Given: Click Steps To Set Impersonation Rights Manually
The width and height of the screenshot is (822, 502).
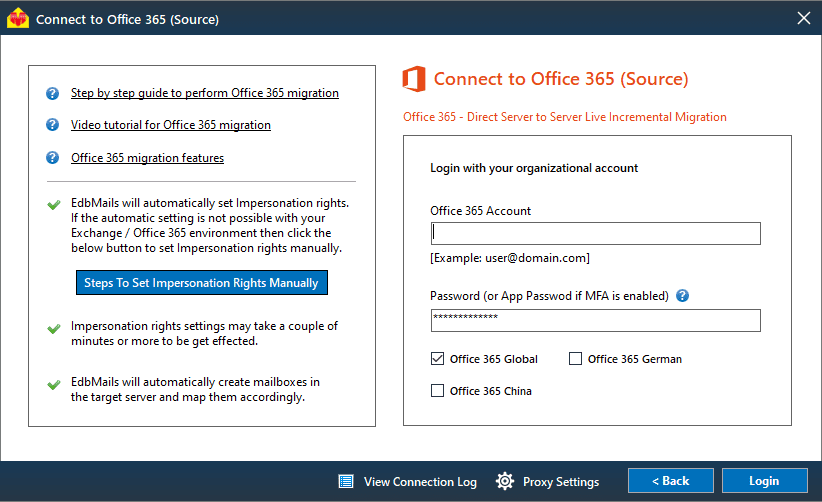Looking at the screenshot, I should click(x=202, y=282).
